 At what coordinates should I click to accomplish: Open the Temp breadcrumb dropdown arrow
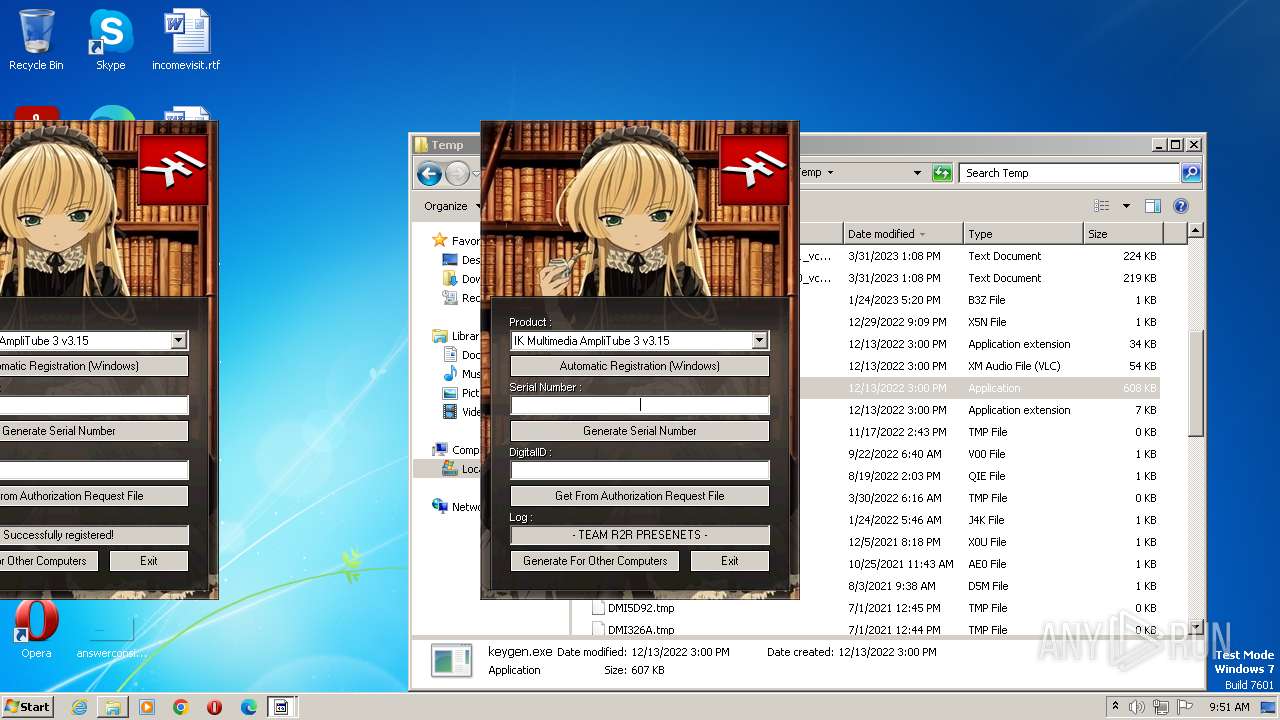[831, 173]
